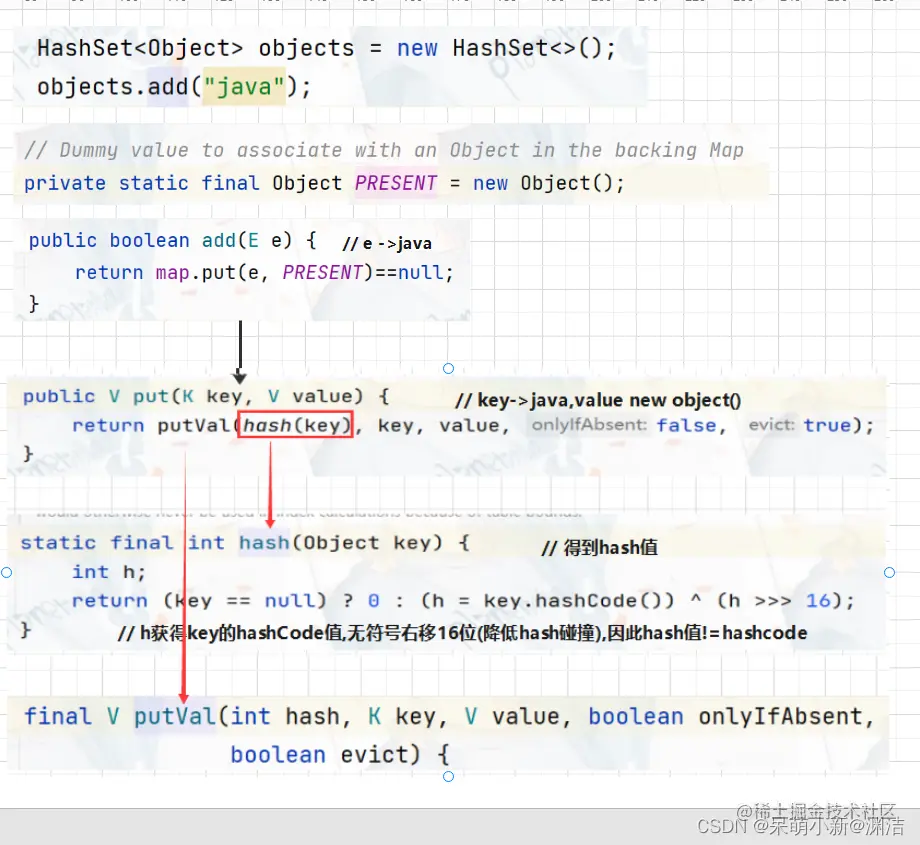
Task: Click the line "static final int hash(Object key) {"
Action: pyautogui.click(x=245, y=543)
